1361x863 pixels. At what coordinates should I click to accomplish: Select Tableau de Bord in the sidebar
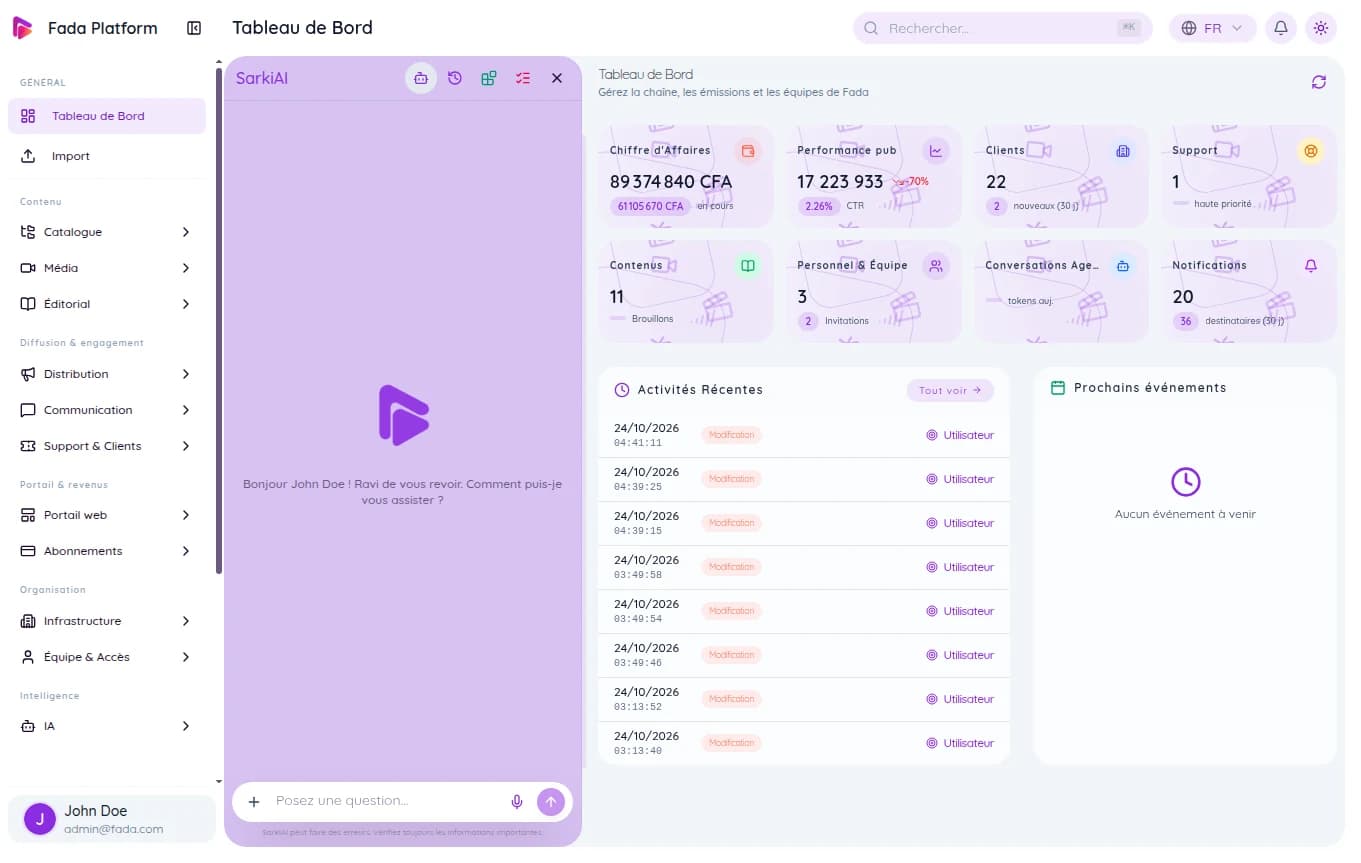[x=107, y=116]
